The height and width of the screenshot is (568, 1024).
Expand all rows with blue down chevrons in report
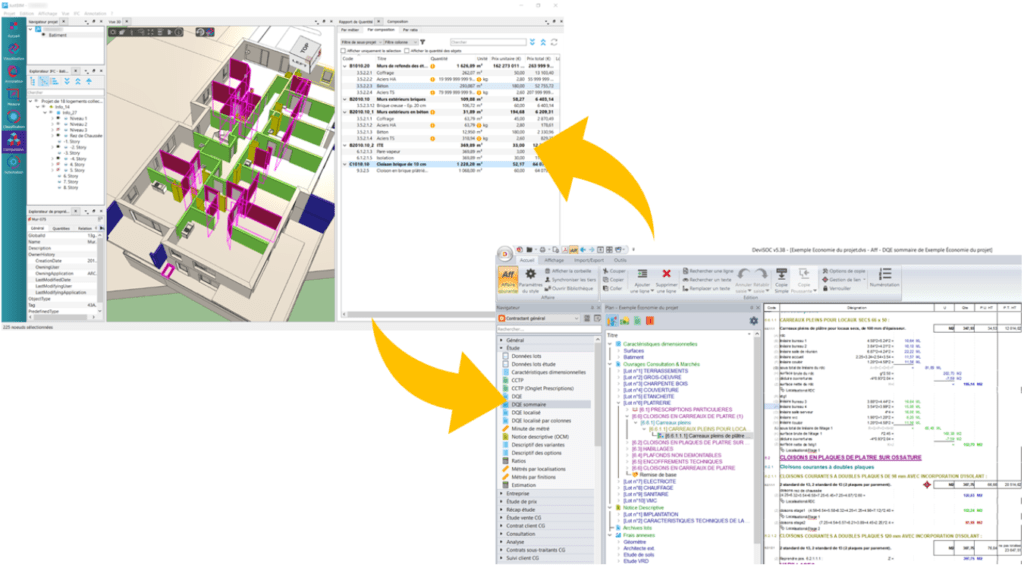coord(532,42)
